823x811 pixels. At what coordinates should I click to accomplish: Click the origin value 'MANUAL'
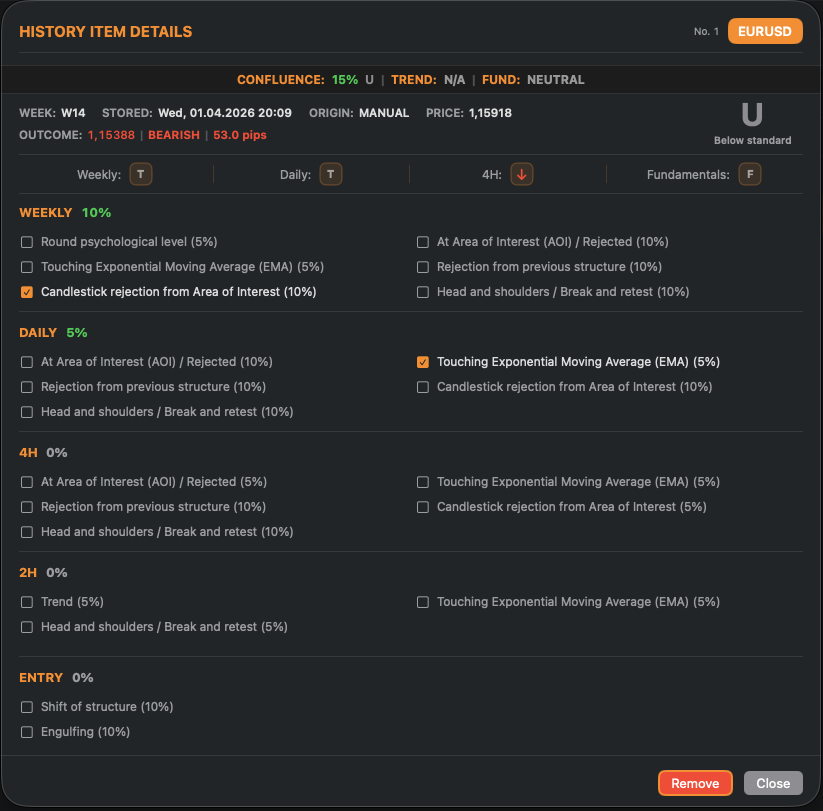pyautogui.click(x=384, y=113)
